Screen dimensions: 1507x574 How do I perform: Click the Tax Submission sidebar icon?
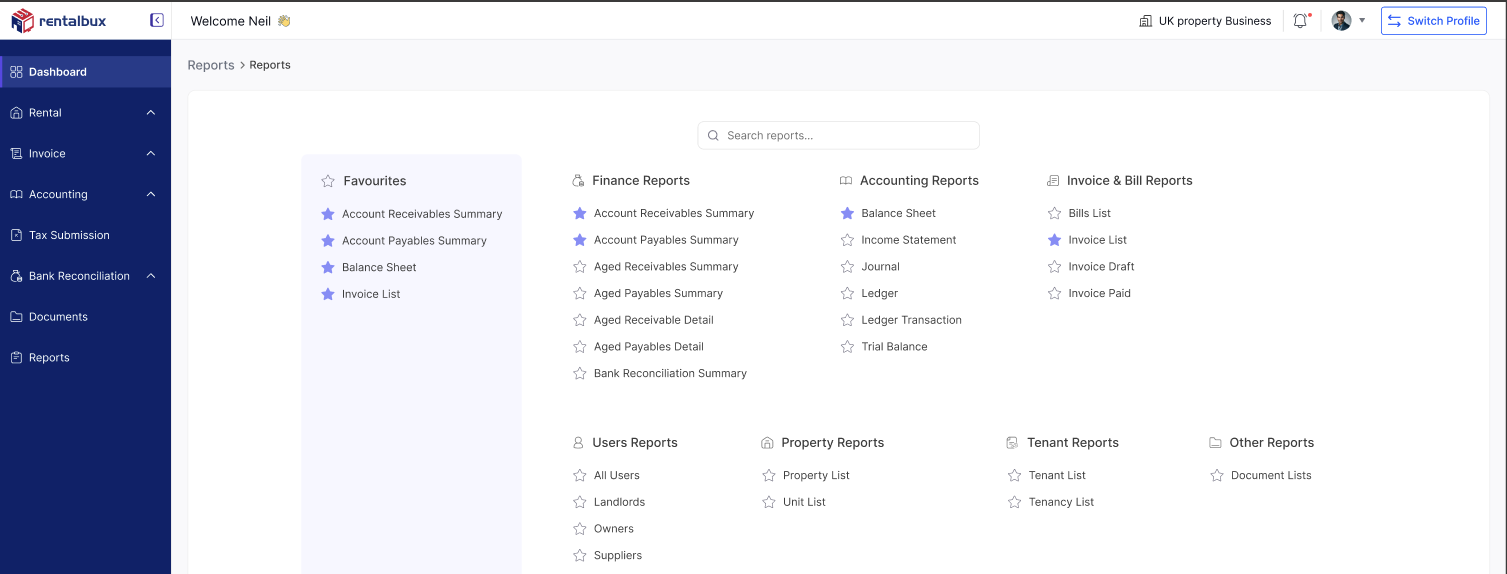click(16, 235)
